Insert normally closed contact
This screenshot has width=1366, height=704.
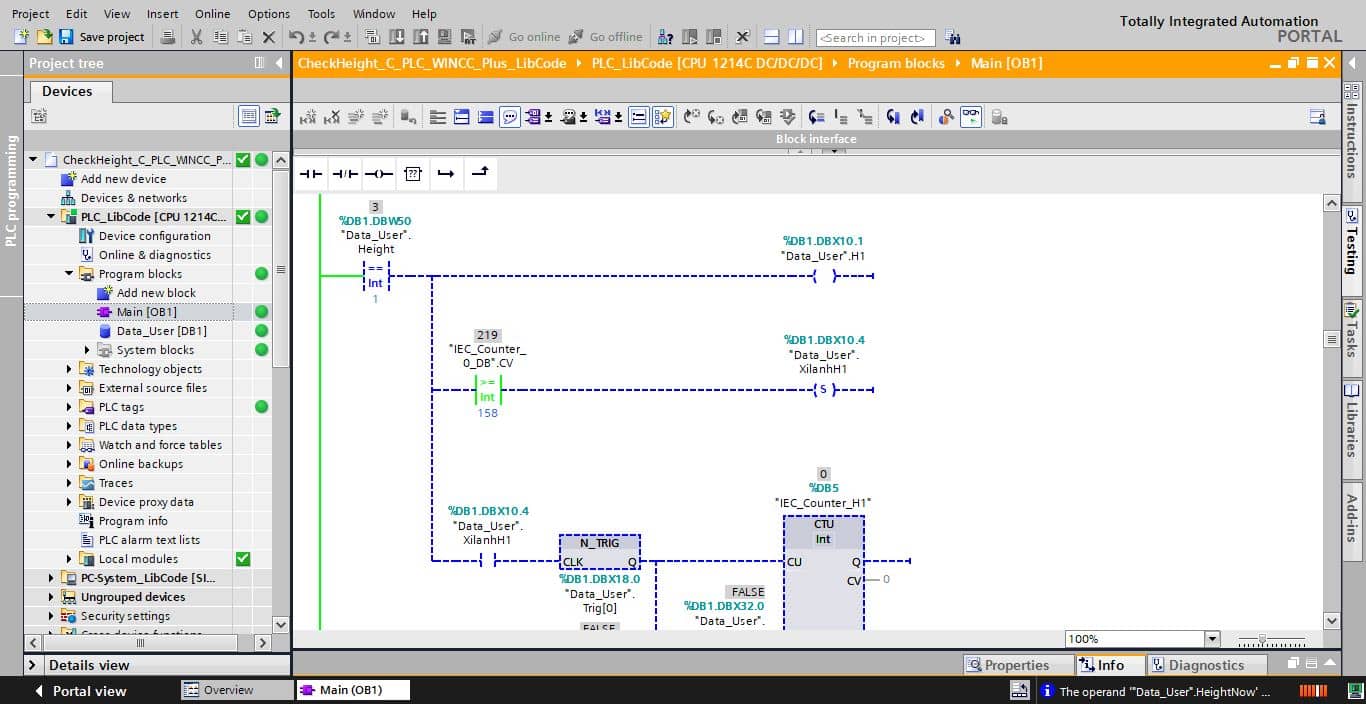pyautogui.click(x=345, y=174)
